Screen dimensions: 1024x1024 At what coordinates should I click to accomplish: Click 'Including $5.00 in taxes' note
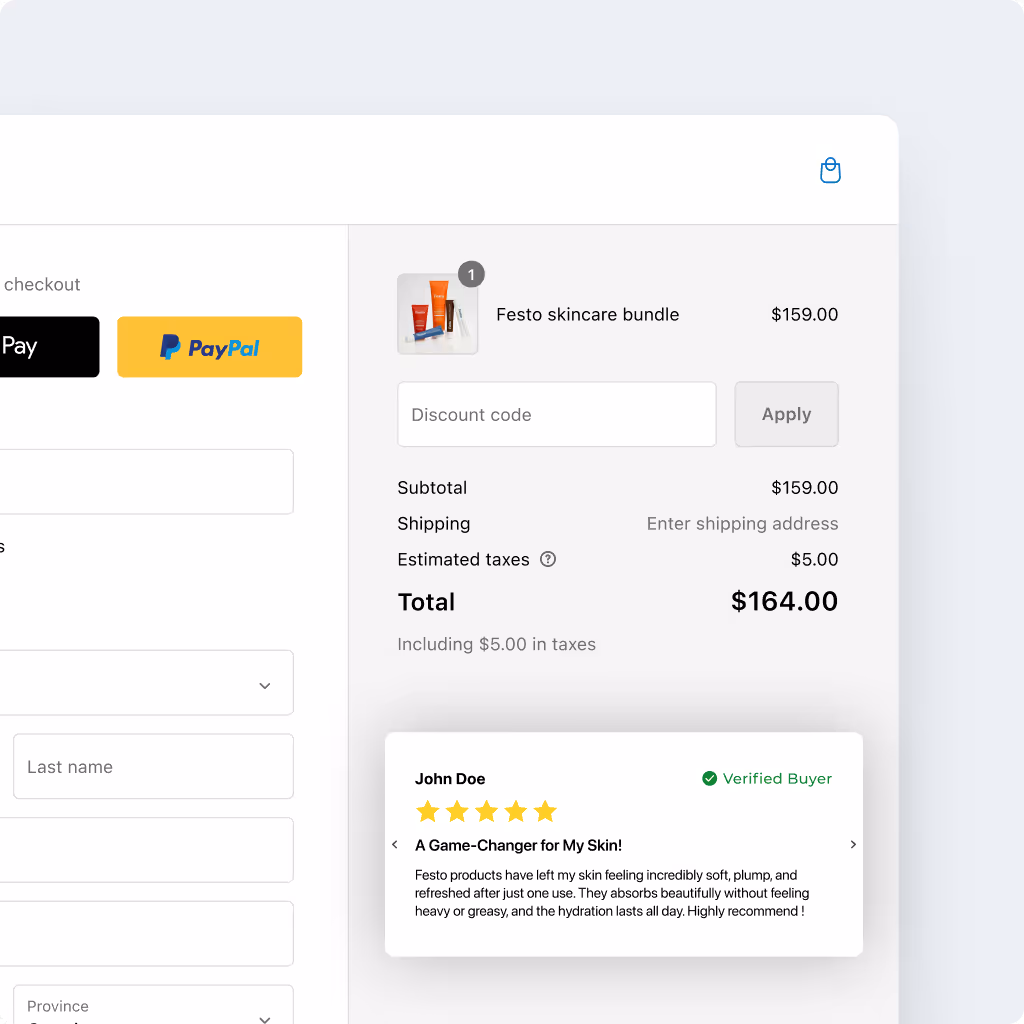click(x=496, y=645)
